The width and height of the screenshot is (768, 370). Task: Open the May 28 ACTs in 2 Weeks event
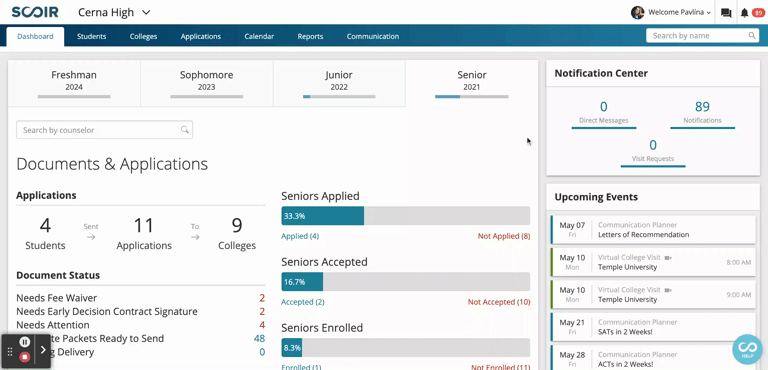pos(653,358)
